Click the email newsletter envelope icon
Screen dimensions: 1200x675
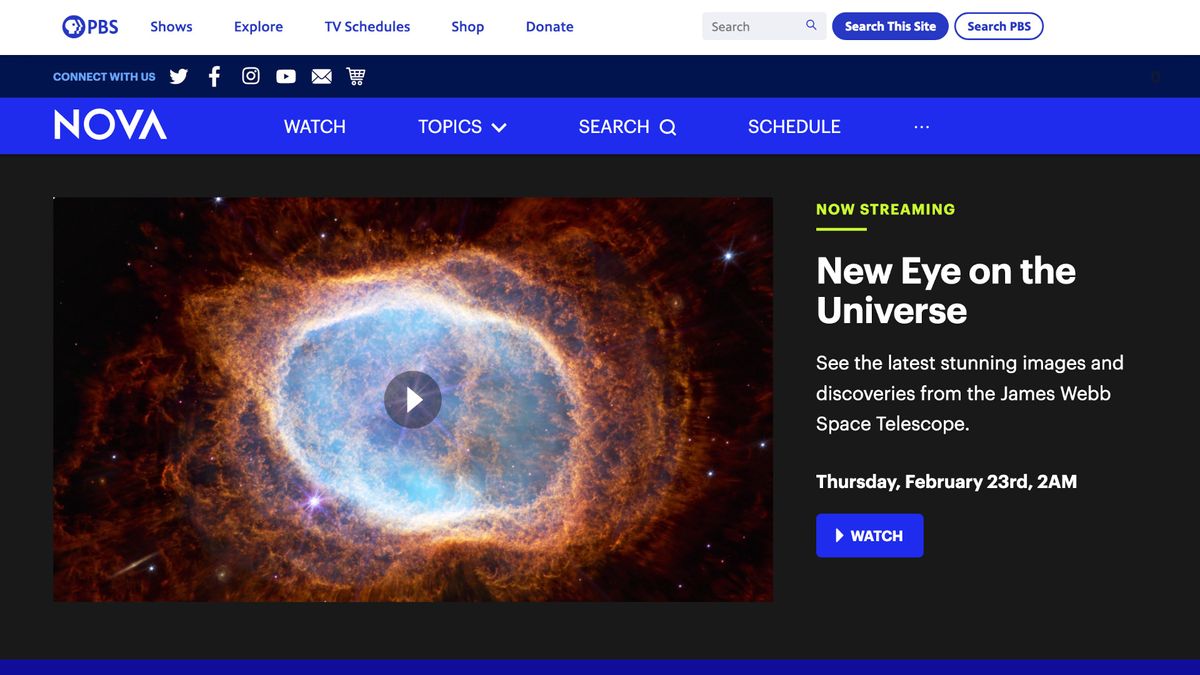tap(321, 76)
